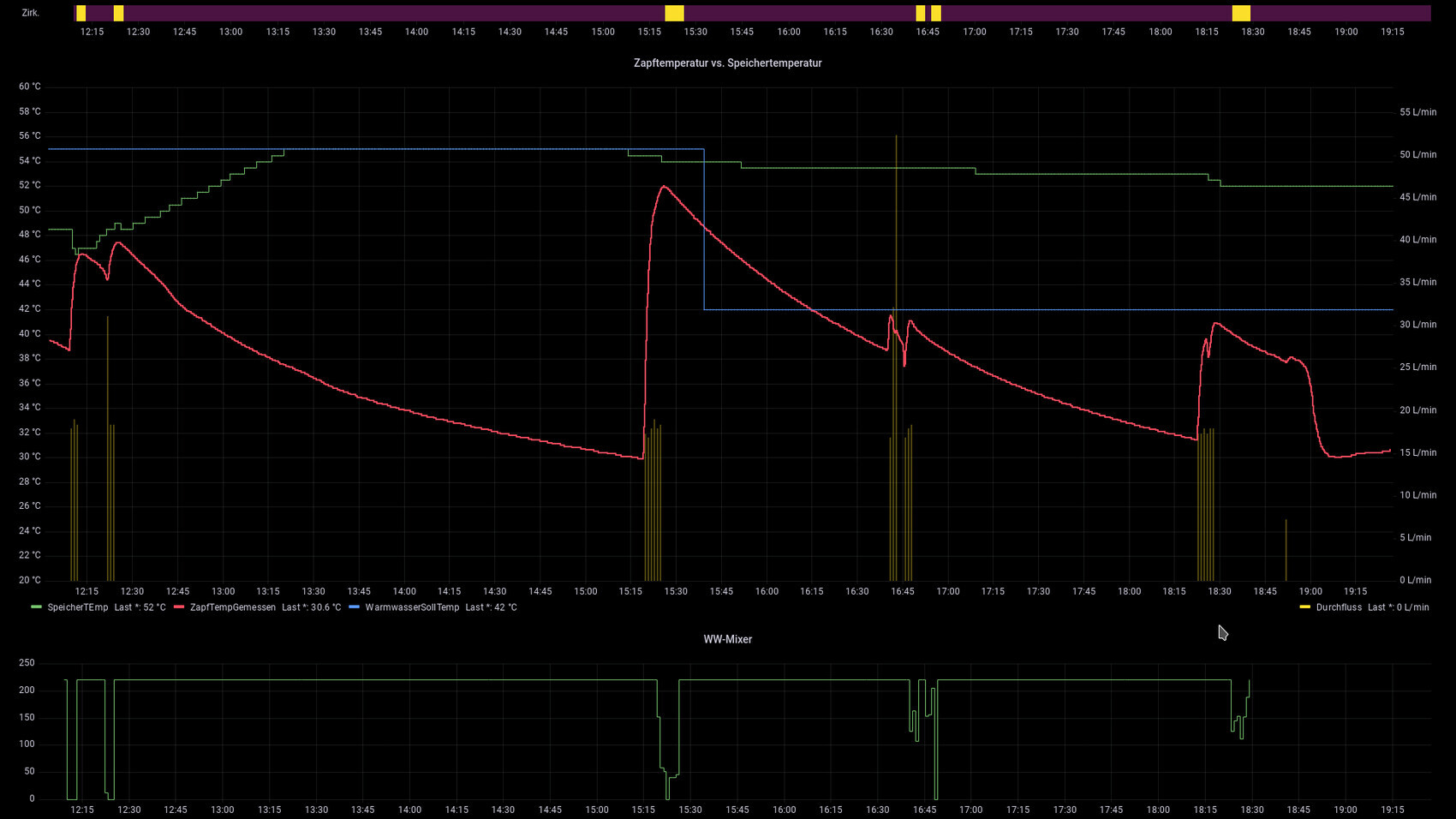This screenshot has height=819, width=1456.
Task: Click the blue WarmwasserSollTemp legend color marker
Action: pyautogui.click(x=354, y=607)
